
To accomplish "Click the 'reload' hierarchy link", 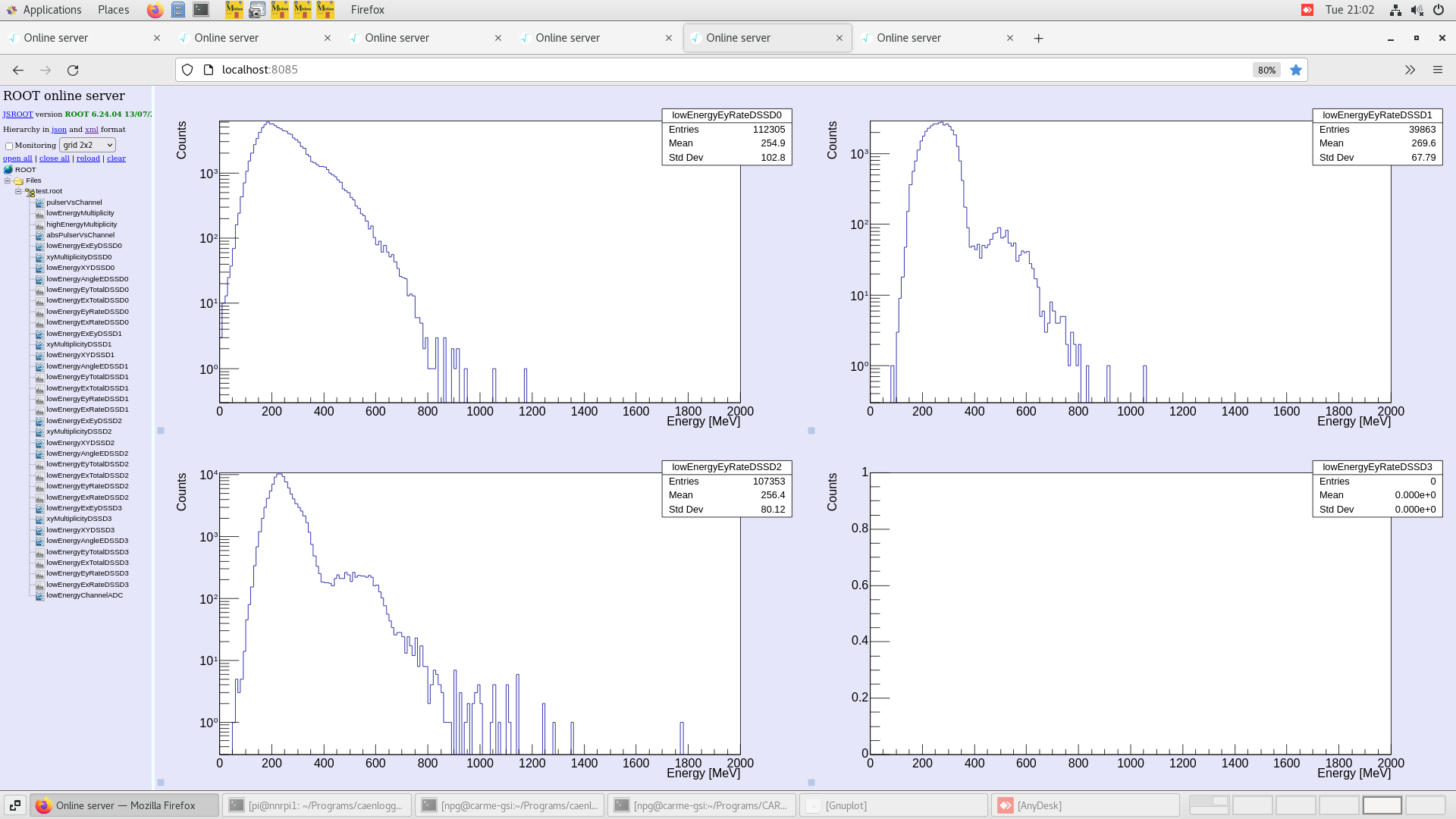I will pos(88,158).
